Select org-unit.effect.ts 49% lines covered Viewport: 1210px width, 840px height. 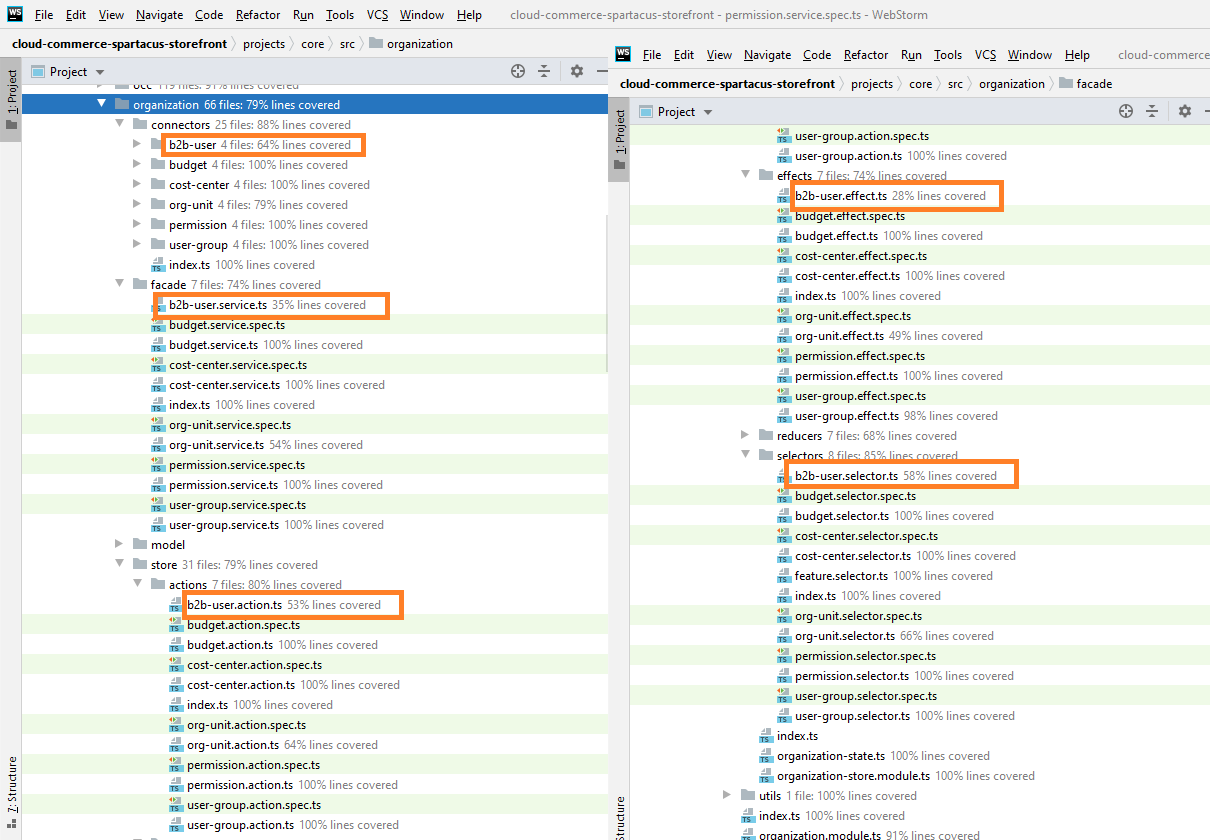click(x=889, y=336)
